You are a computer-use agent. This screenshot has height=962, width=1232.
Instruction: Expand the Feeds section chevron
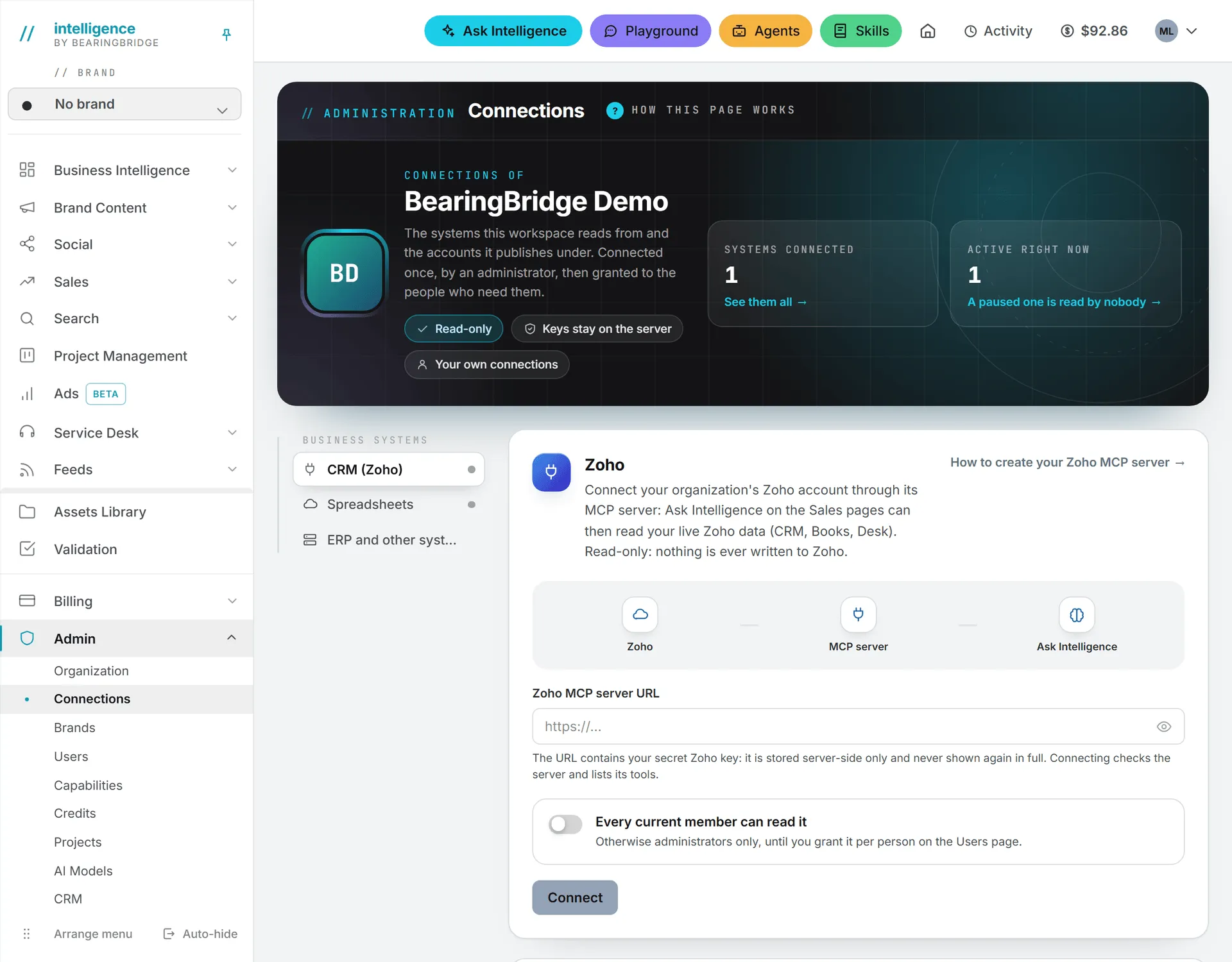pos(232,469)
